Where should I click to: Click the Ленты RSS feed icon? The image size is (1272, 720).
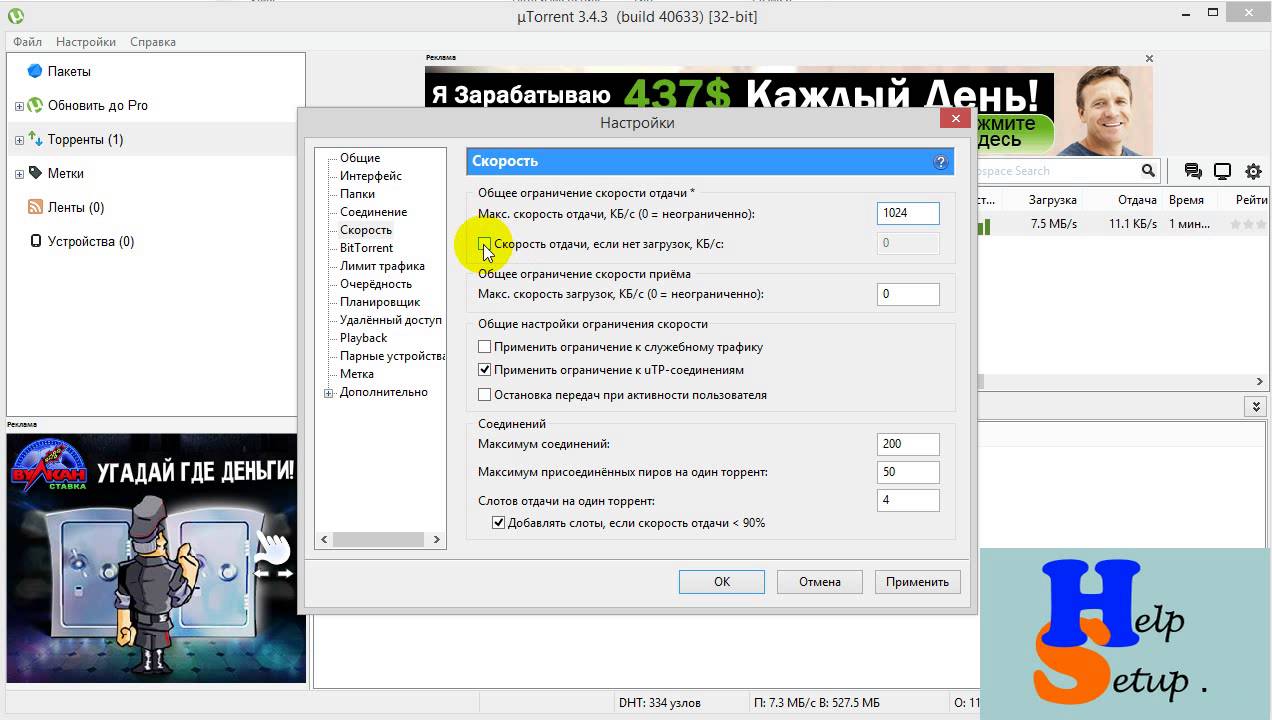[35, 207]
